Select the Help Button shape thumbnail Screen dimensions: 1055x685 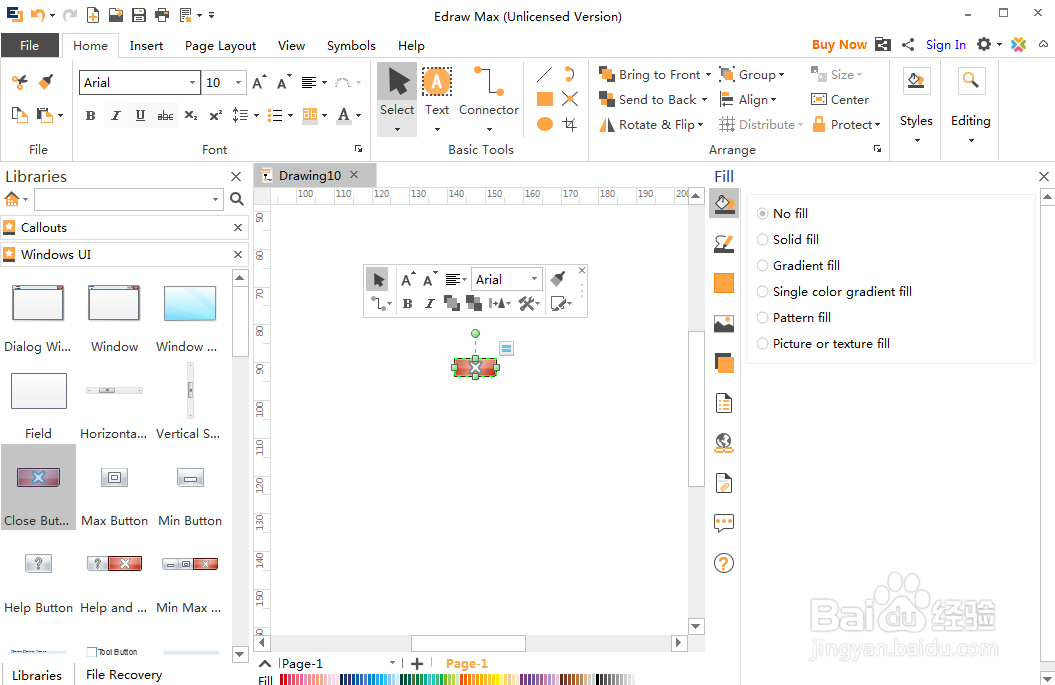pyautogui.click(x=38, y=574)
